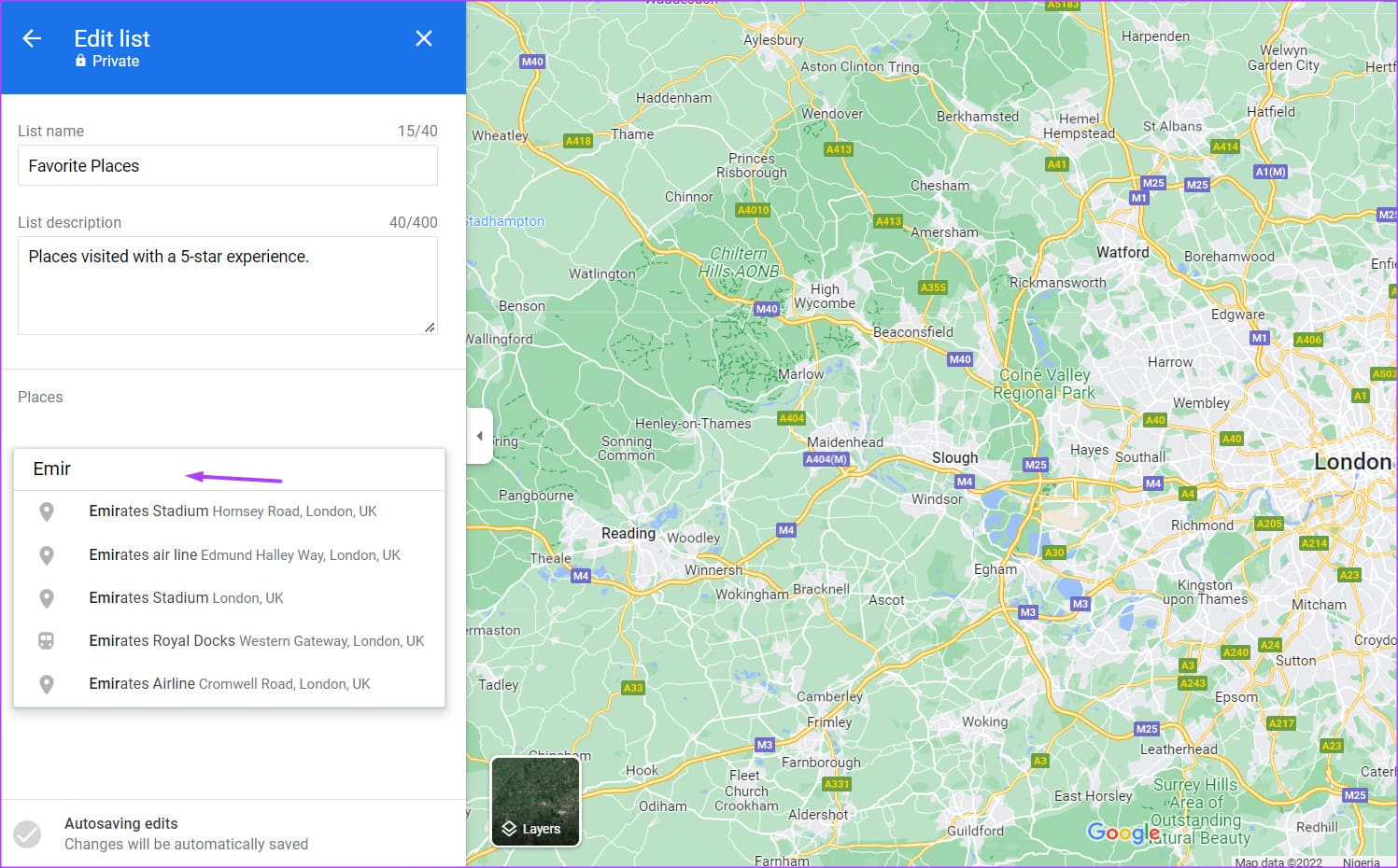Click pin icon beside Emirates Stadium London, UK
Image resolution: width=1398 pixels, height=868 pixels.
(46, 598)
